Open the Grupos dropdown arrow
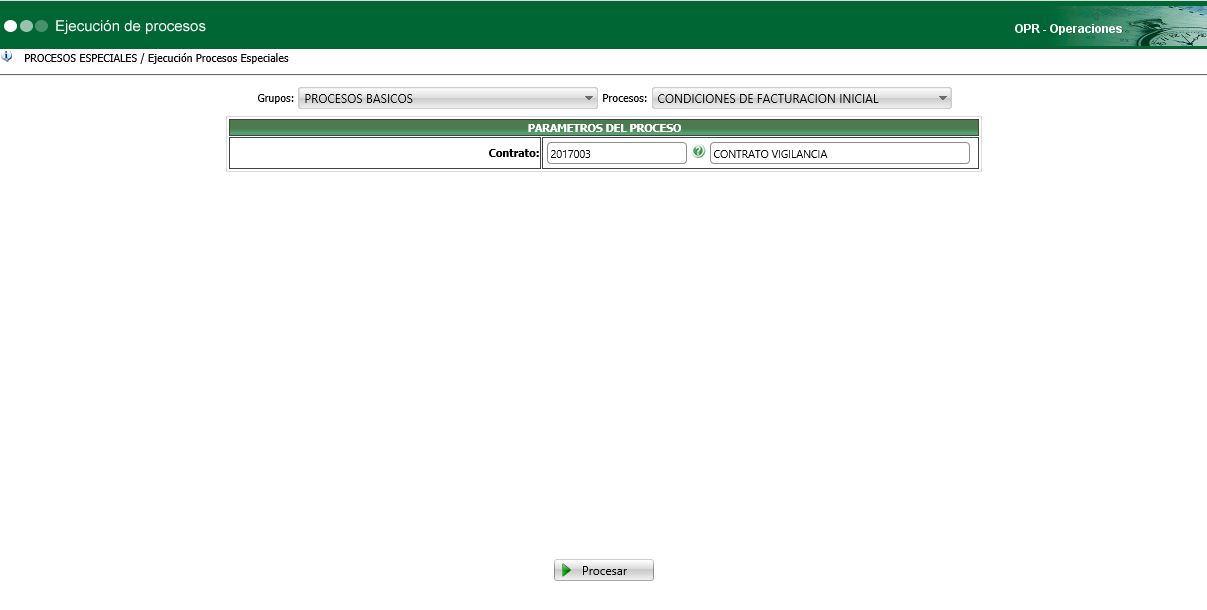Viewport: 1207px width, 610px height. [589, 98]
